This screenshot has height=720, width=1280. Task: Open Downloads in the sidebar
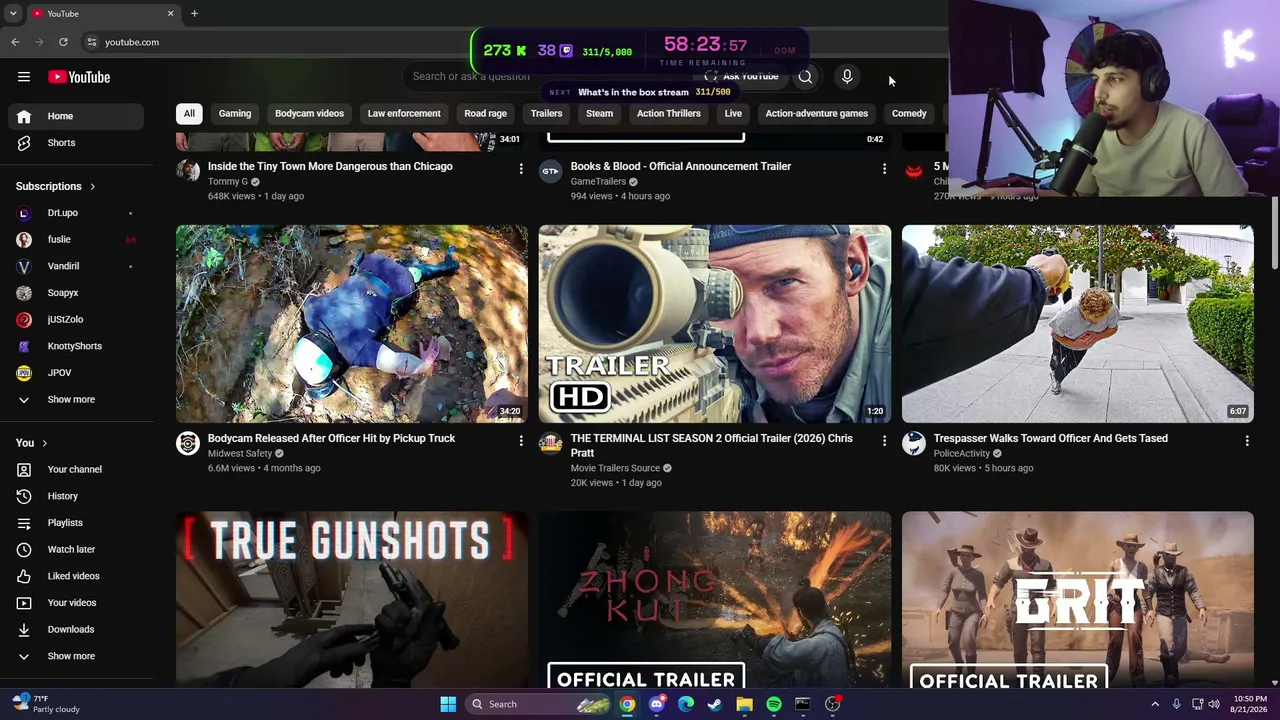coord(76,629)
